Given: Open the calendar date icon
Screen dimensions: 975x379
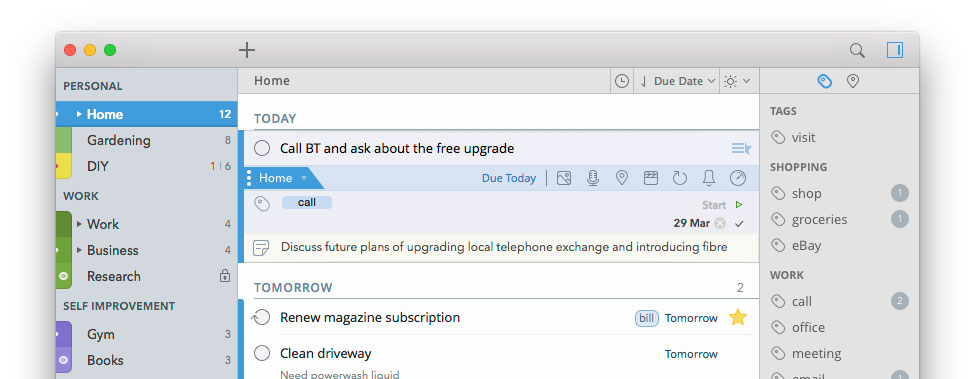Looking at the screenshot, I should [x=650, y=178].
